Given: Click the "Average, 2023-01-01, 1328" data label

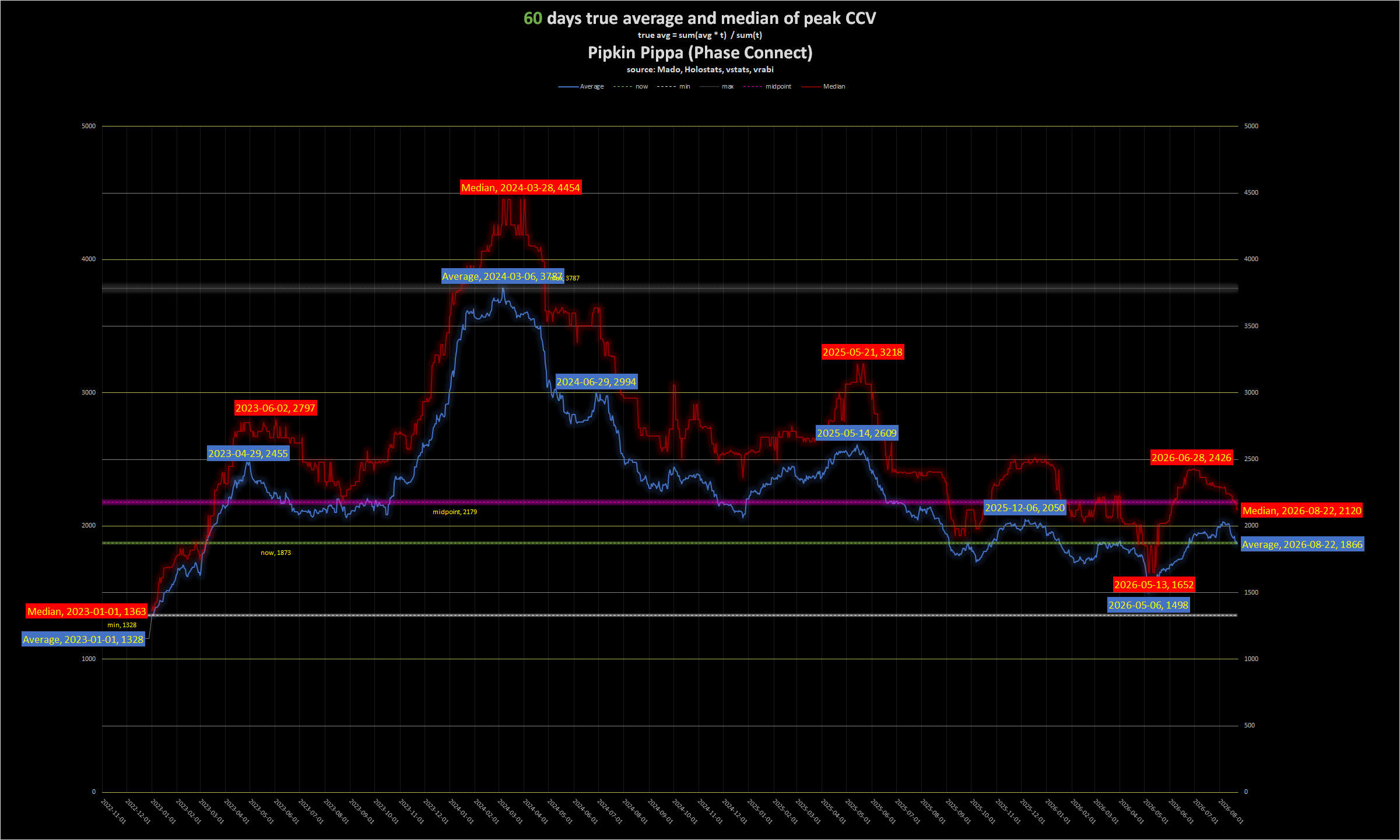Looking at the screenshot, I should 83,639.
